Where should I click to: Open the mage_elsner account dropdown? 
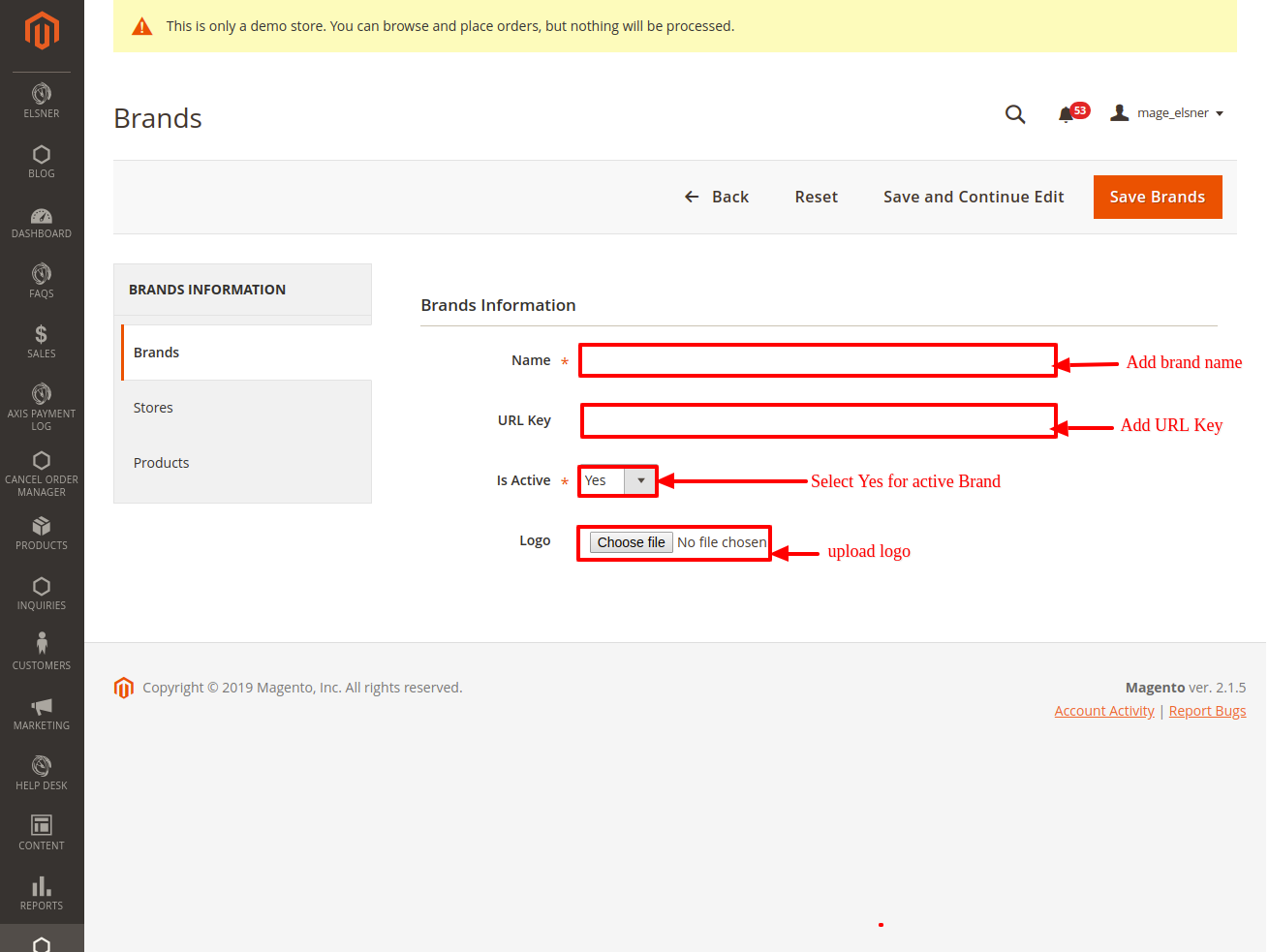tap(1168, 113)
